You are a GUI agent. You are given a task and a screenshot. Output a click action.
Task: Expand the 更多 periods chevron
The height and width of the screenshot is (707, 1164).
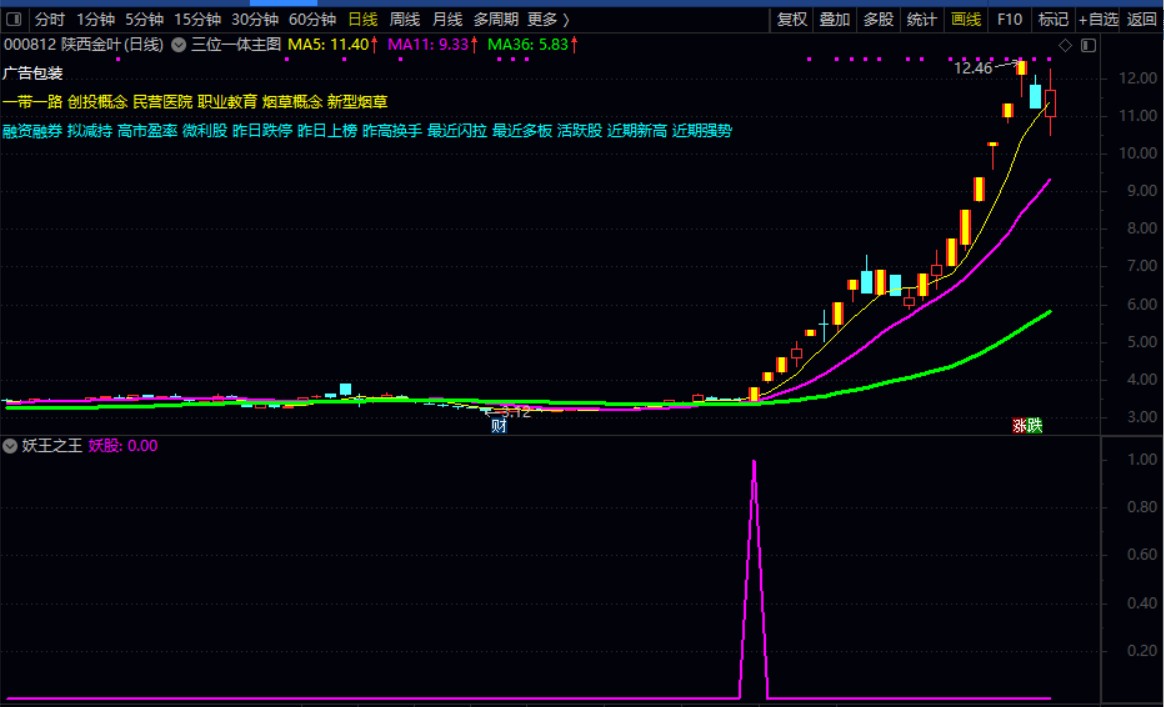pyautogui.click(x=549, y=19)
